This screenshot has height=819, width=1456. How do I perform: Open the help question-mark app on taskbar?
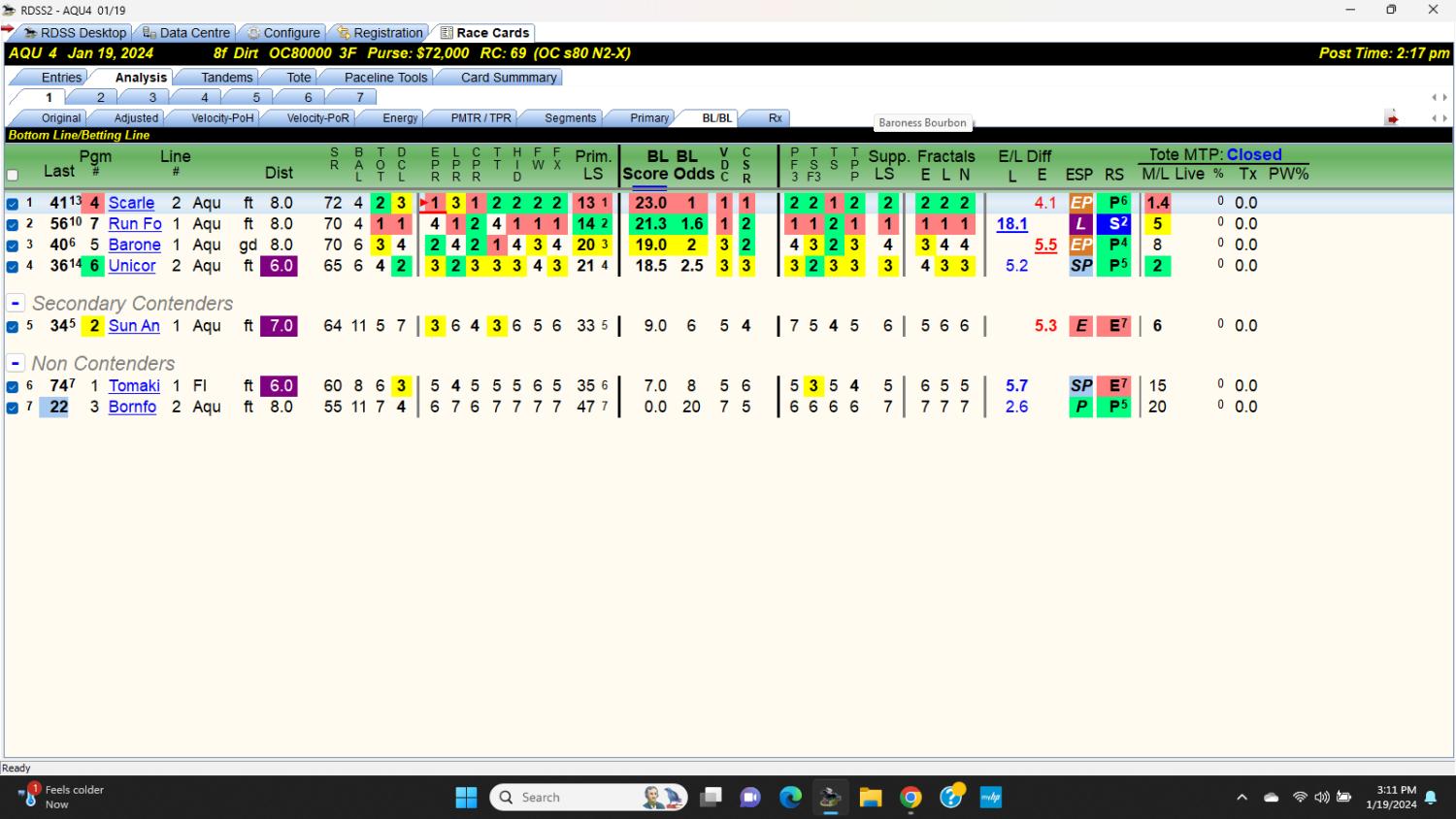pos(951,797)
